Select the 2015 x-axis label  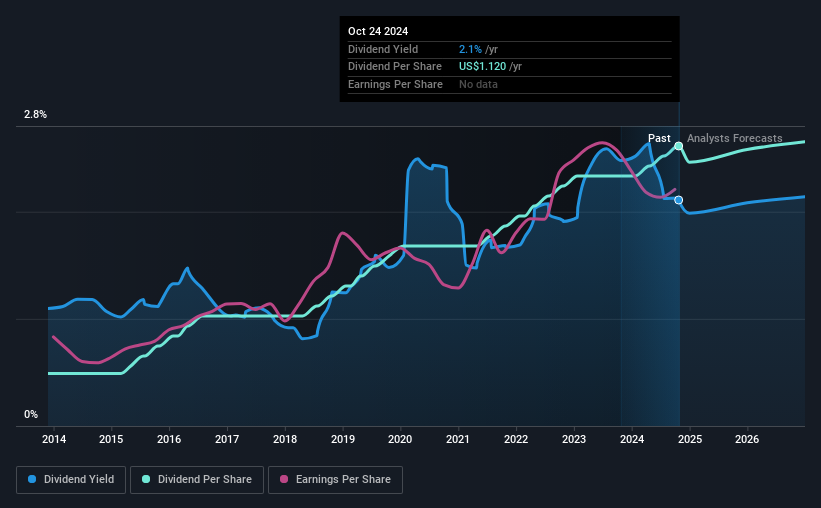[x=111, y=439]
